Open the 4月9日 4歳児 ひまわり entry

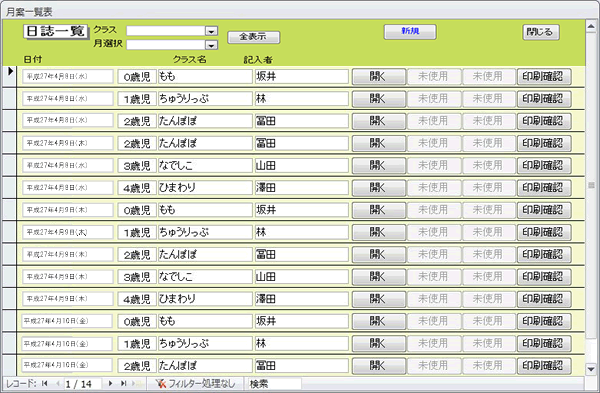point(379,299)
